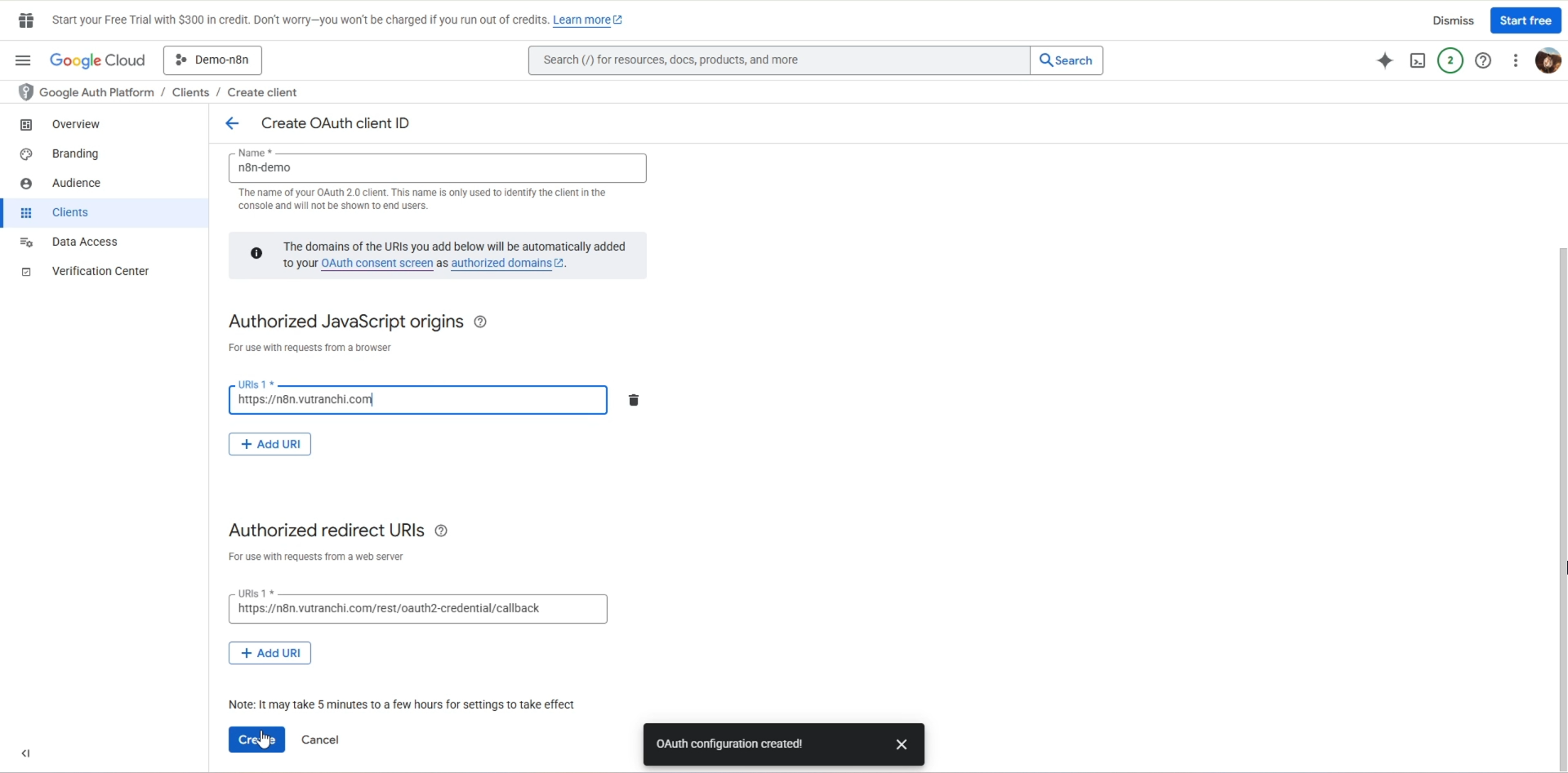Click the Start free button

[x=1526, y=20]
